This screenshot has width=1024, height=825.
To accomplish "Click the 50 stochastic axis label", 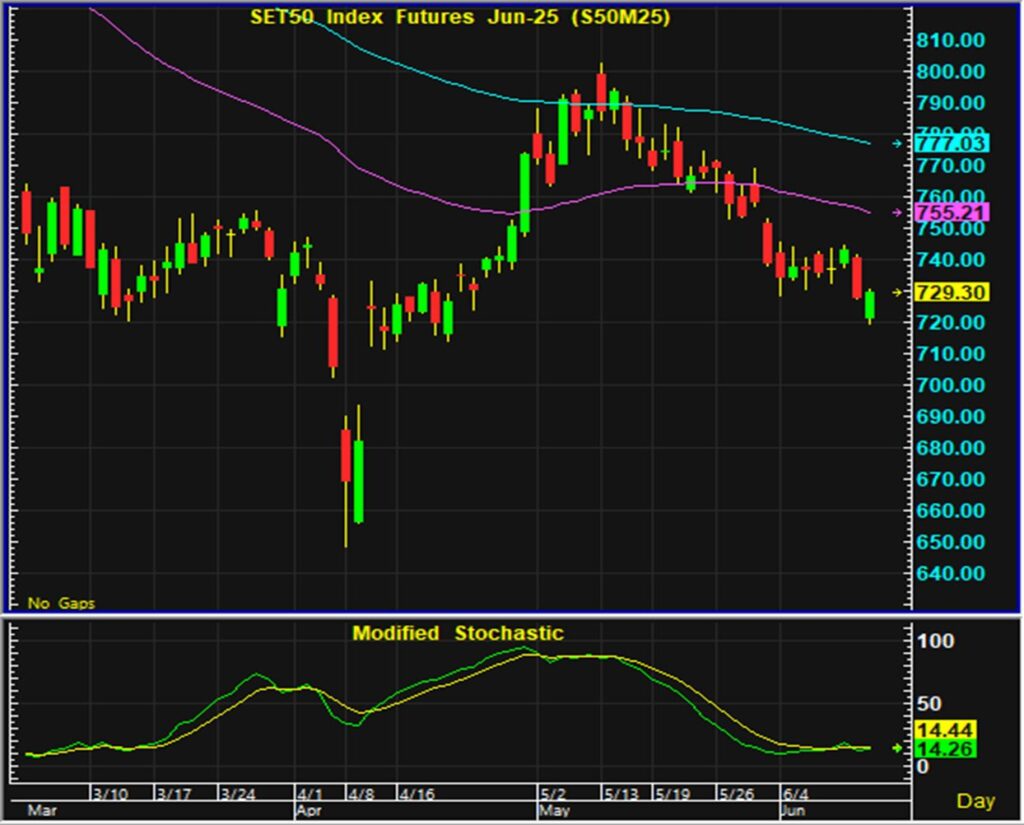I will point(929,704).
